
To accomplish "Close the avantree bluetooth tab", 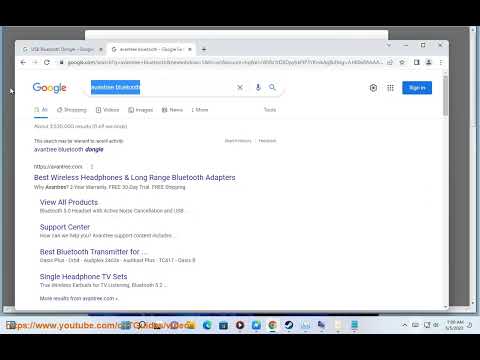I will (x=190, y=49).
